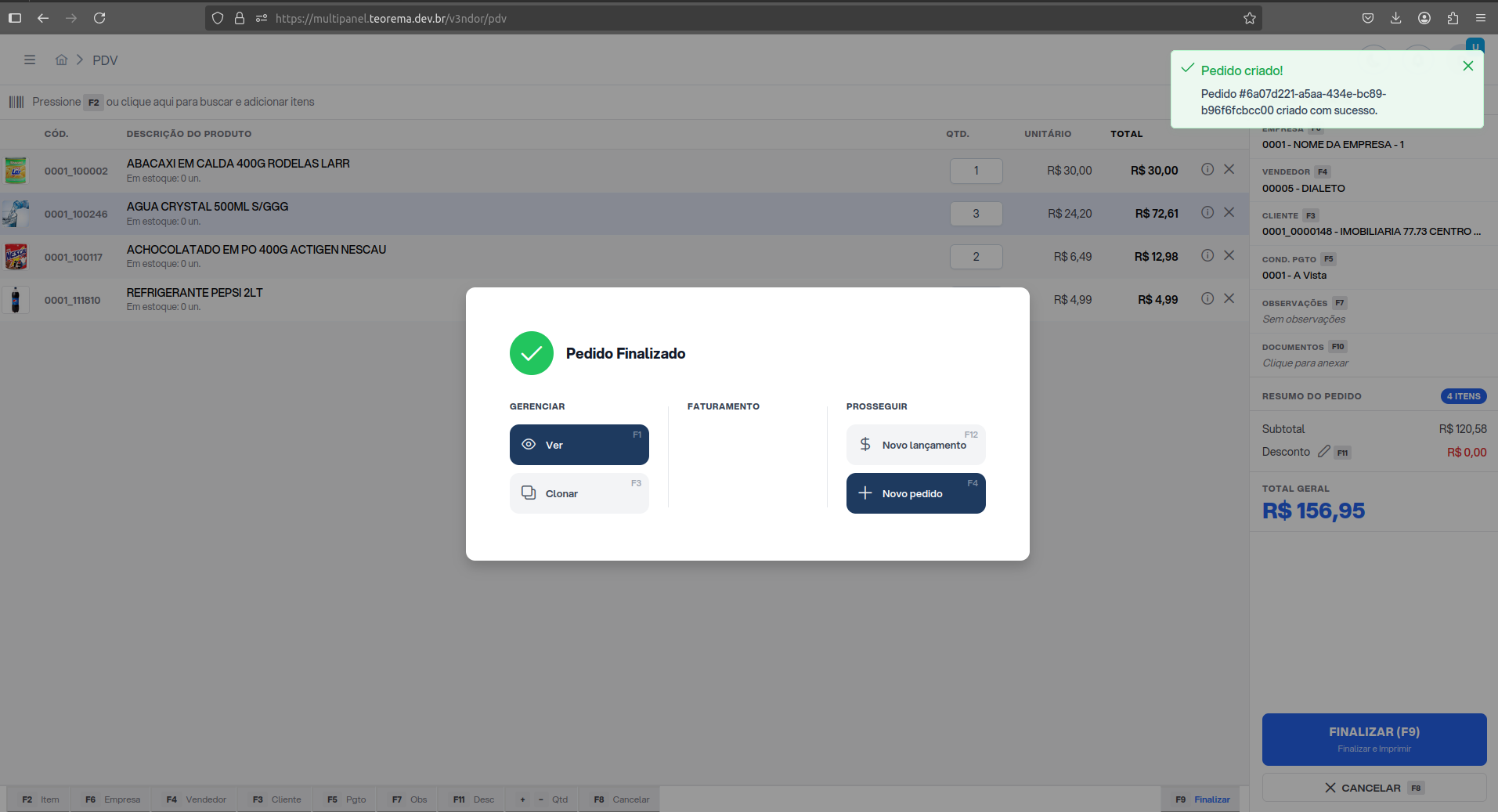Click the + - Qtd shortcut
The image size is (1498, 812).
(x=543, y=799)
